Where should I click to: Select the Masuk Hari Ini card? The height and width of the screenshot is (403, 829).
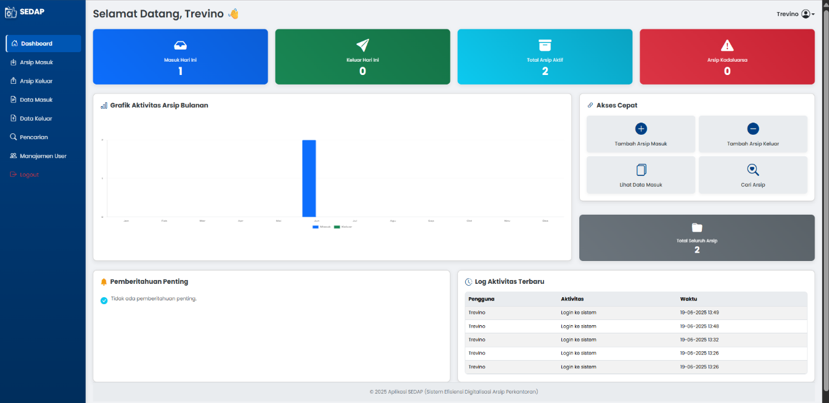tap(180, 57)
